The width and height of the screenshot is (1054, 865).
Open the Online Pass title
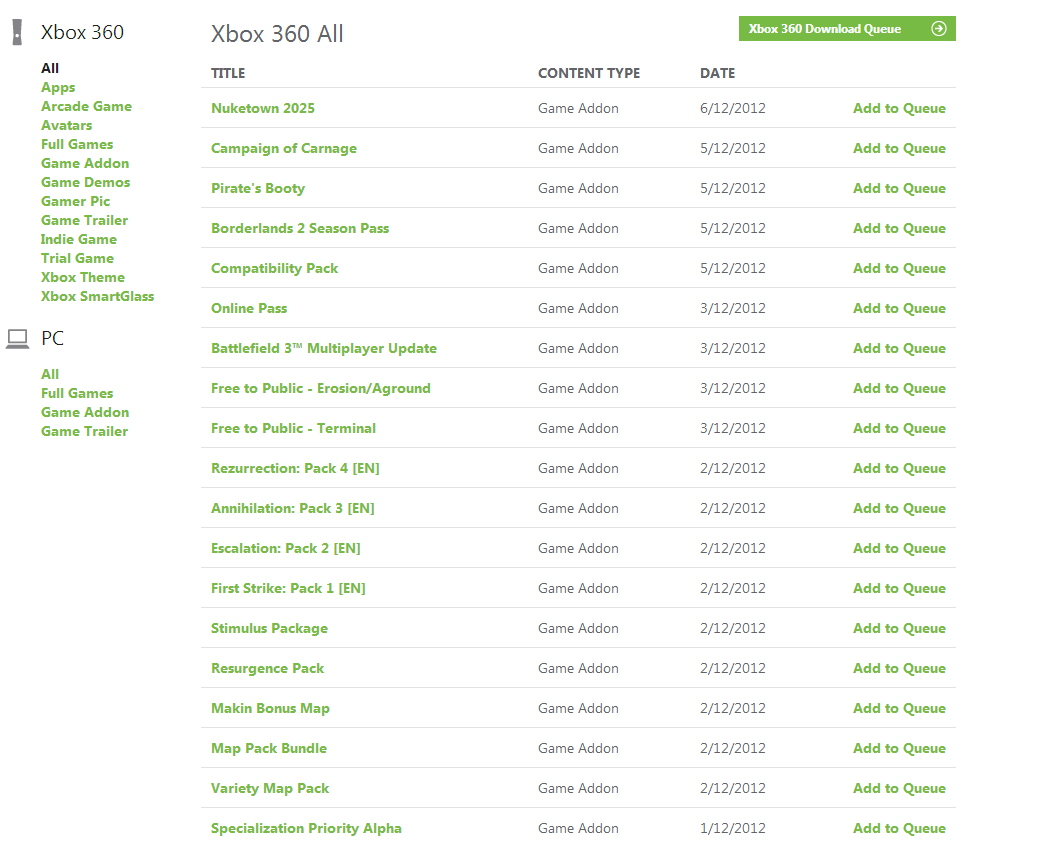[249, 308]
